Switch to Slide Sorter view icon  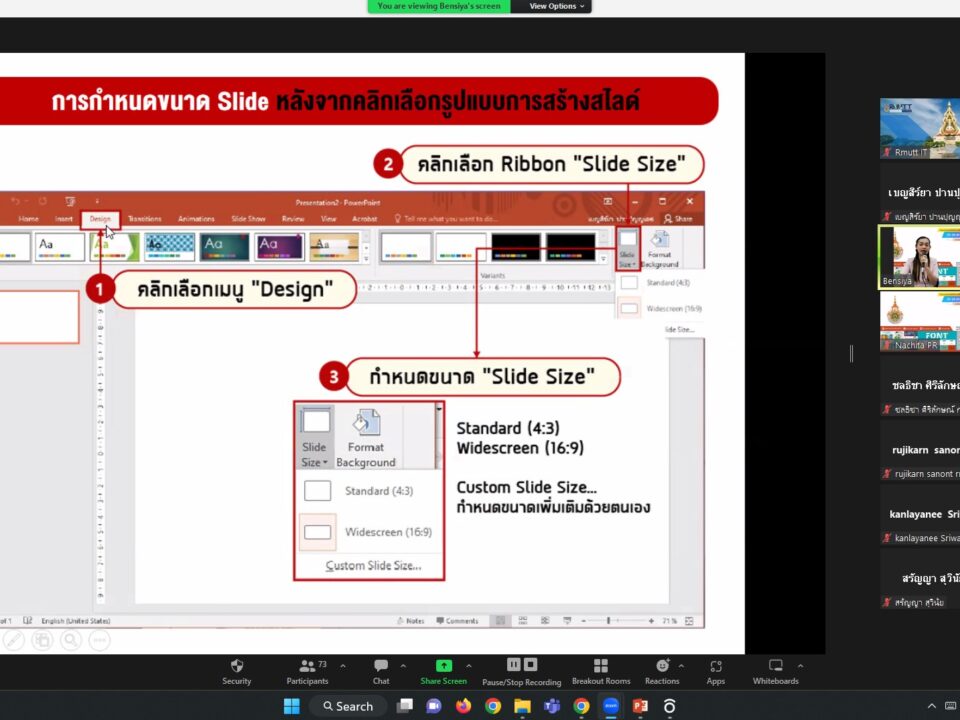click(522, 621)
